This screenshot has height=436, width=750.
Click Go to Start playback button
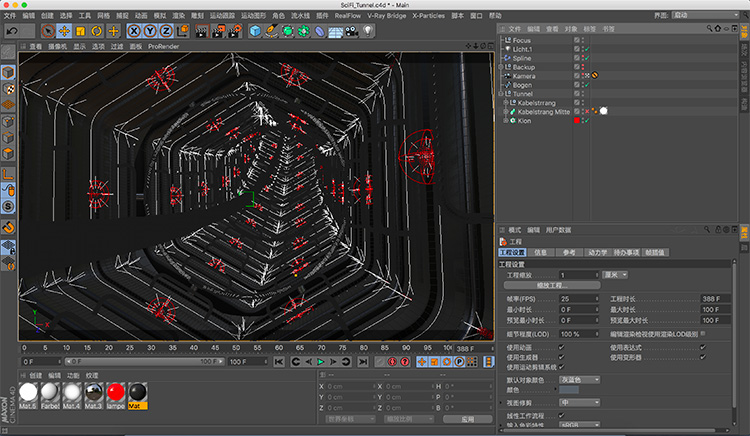(x=279, y=362)
